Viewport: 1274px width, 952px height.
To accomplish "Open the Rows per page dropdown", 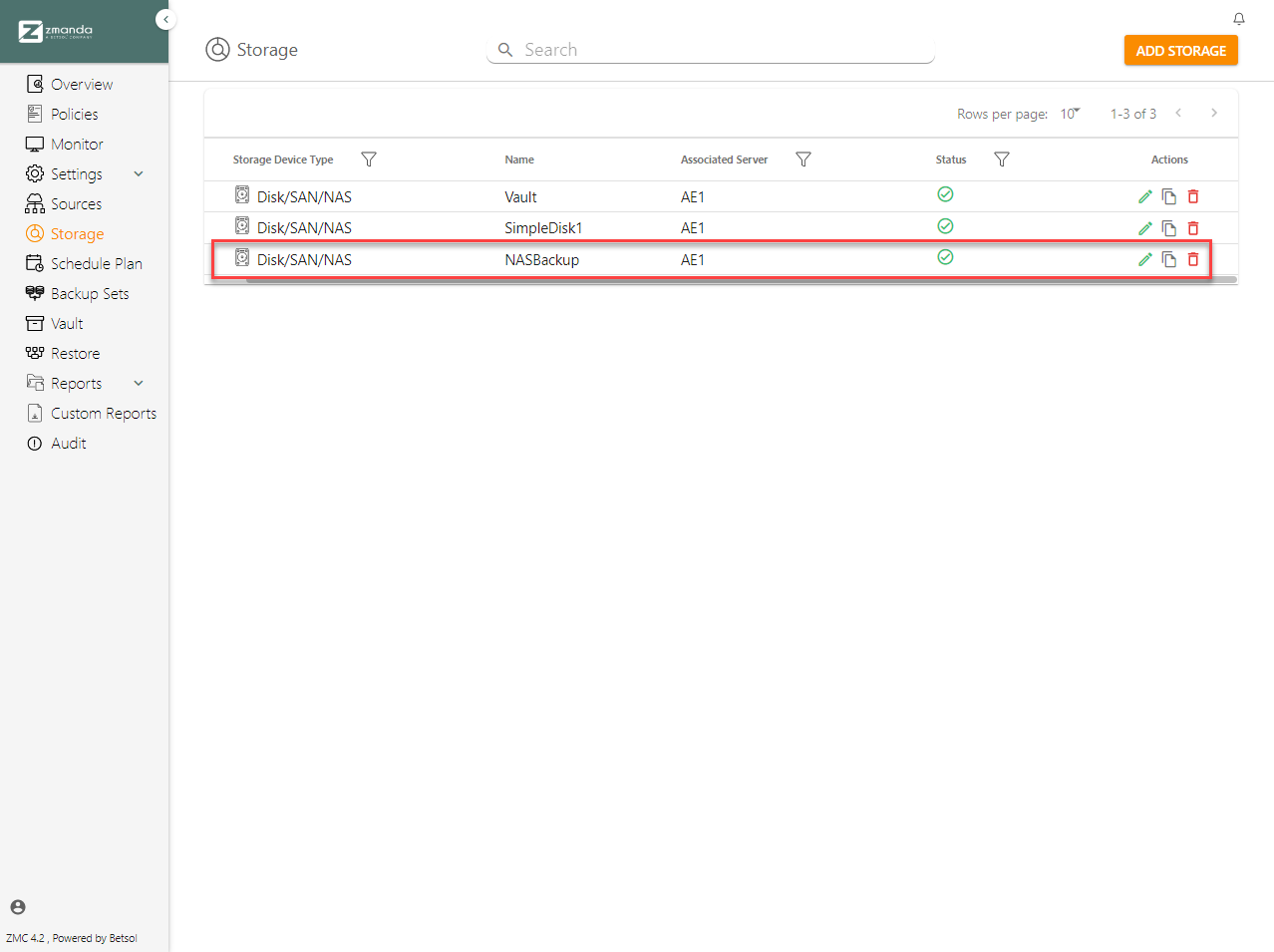I will point(1070,114).
